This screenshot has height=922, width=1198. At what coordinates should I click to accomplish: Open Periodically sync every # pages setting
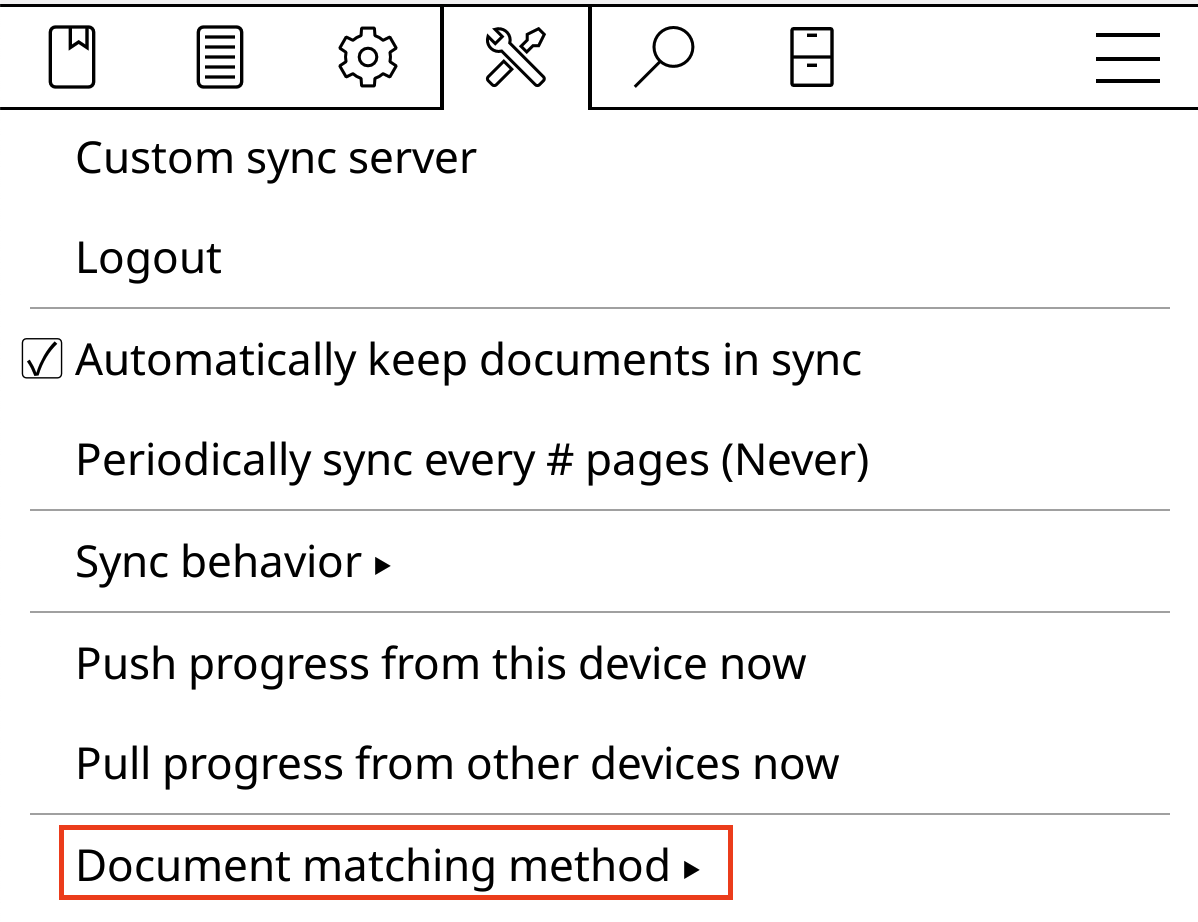[473, 459]
